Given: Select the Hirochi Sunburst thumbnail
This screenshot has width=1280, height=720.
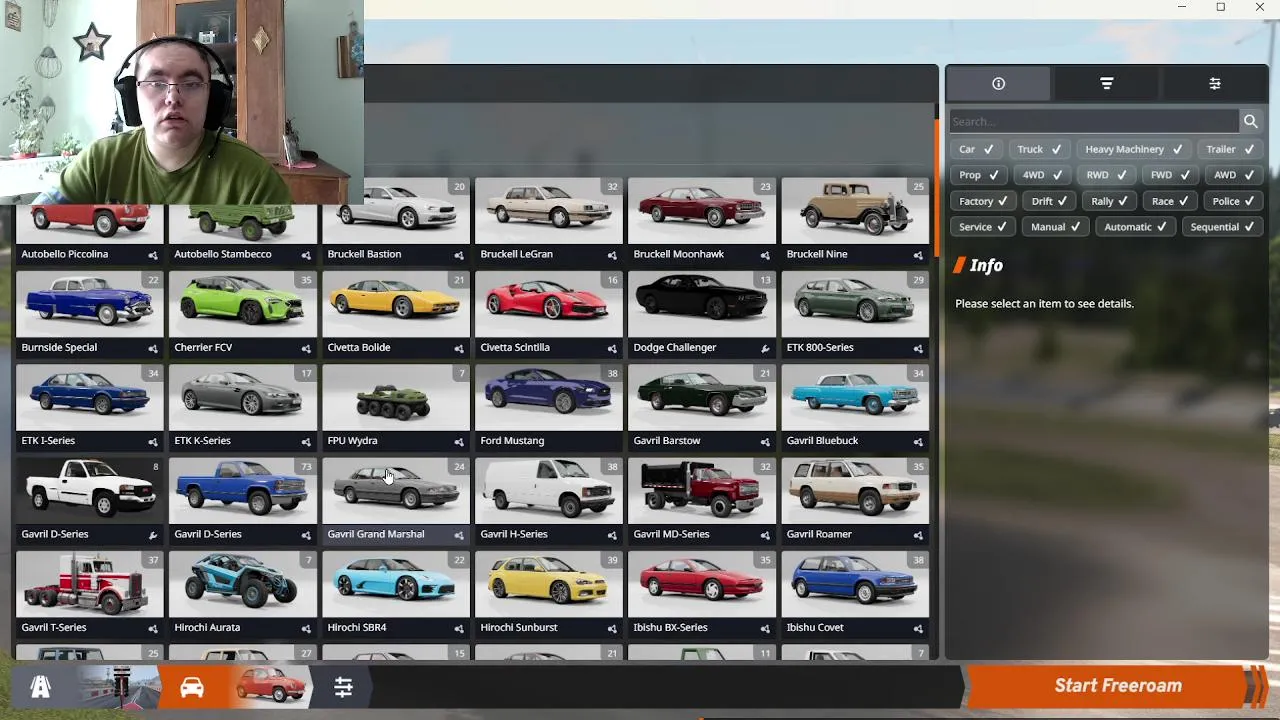Looking at the screenshot, I should click(548, 585).
